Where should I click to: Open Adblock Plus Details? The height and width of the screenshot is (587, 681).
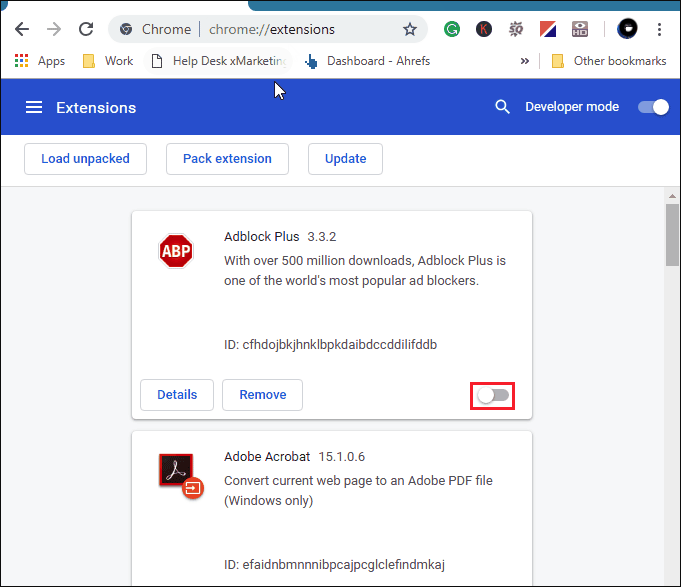(x=177, y=395)
